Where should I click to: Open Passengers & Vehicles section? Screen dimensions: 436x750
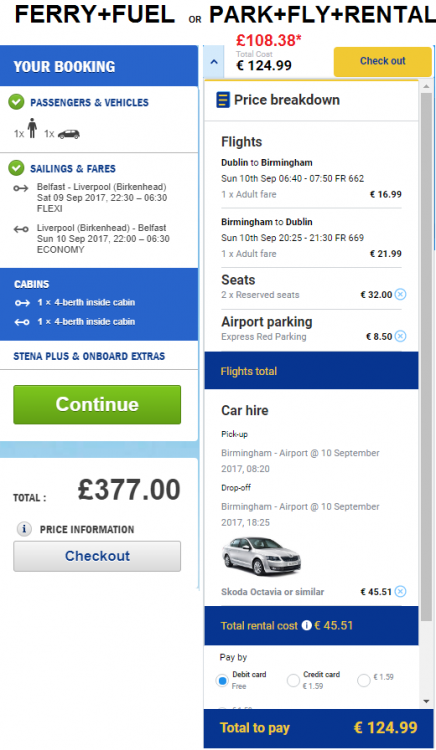click(89, 102)
